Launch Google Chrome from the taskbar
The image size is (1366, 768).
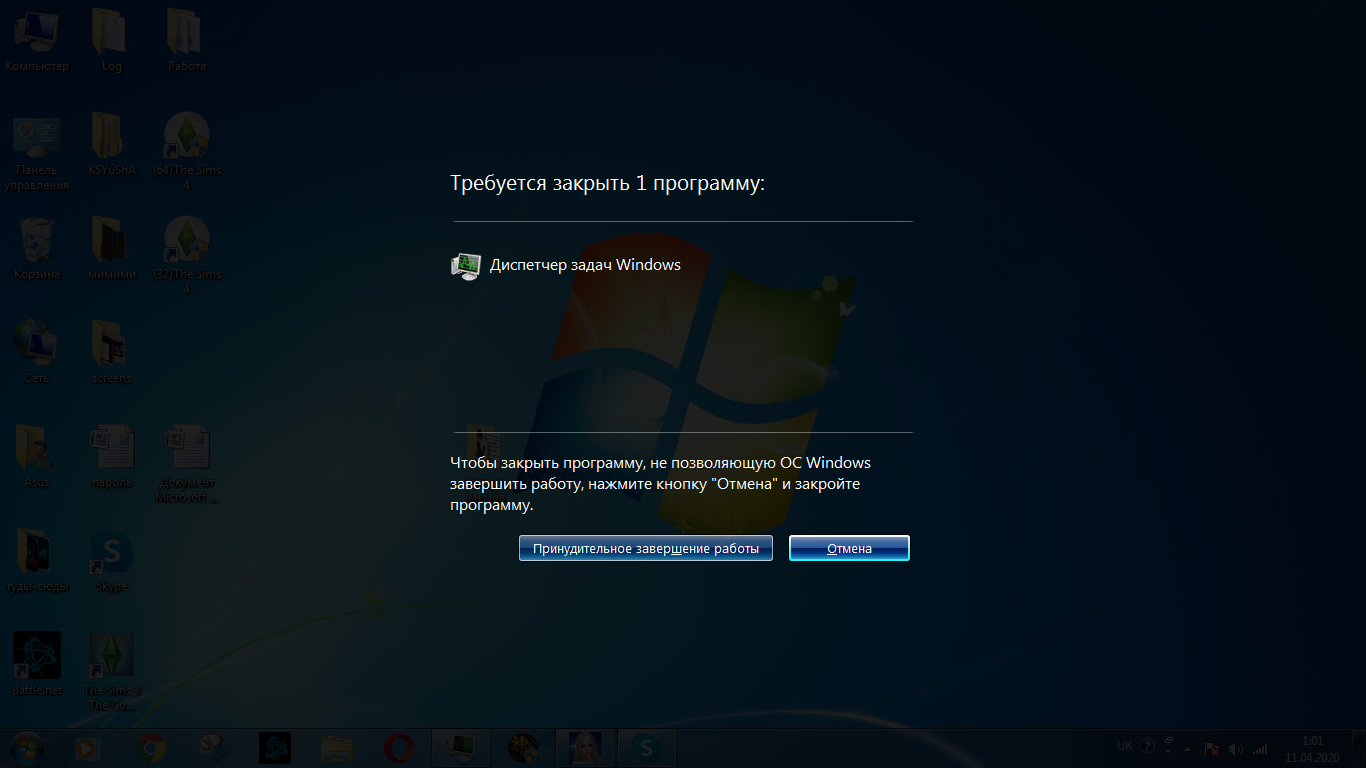coord(152,748)
